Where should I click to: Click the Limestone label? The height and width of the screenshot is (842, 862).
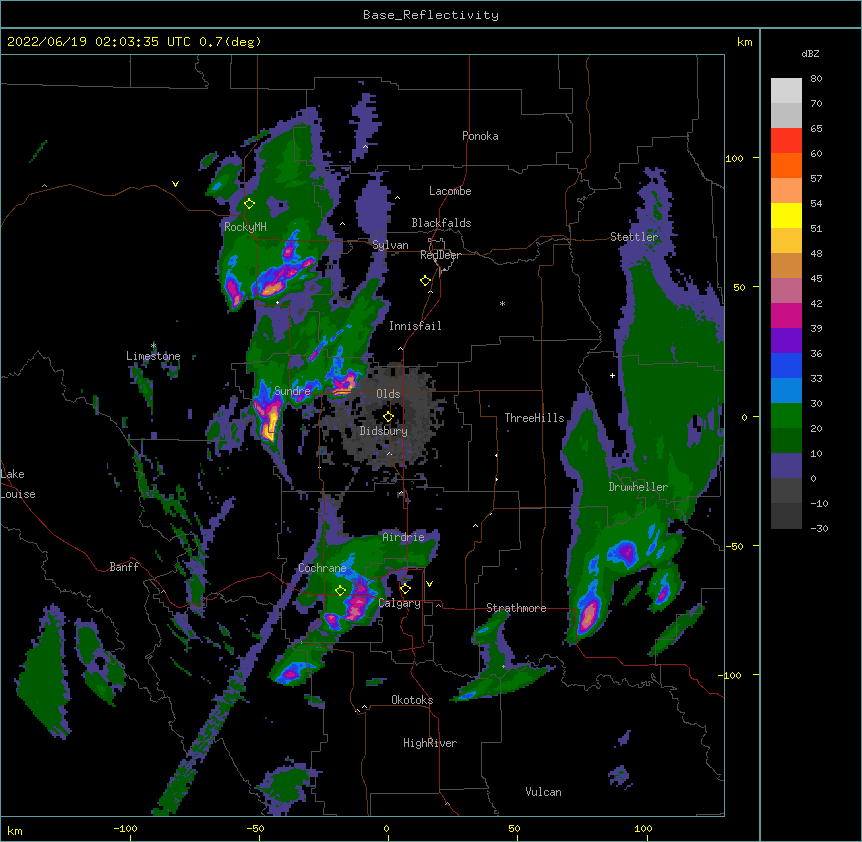pos(153,356)
